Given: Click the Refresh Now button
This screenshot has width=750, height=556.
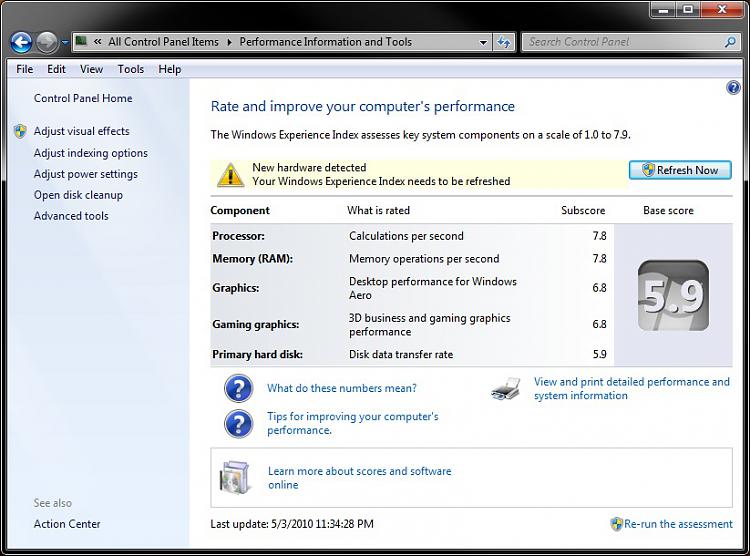Looking at the screenshot, I should (680, 170).
